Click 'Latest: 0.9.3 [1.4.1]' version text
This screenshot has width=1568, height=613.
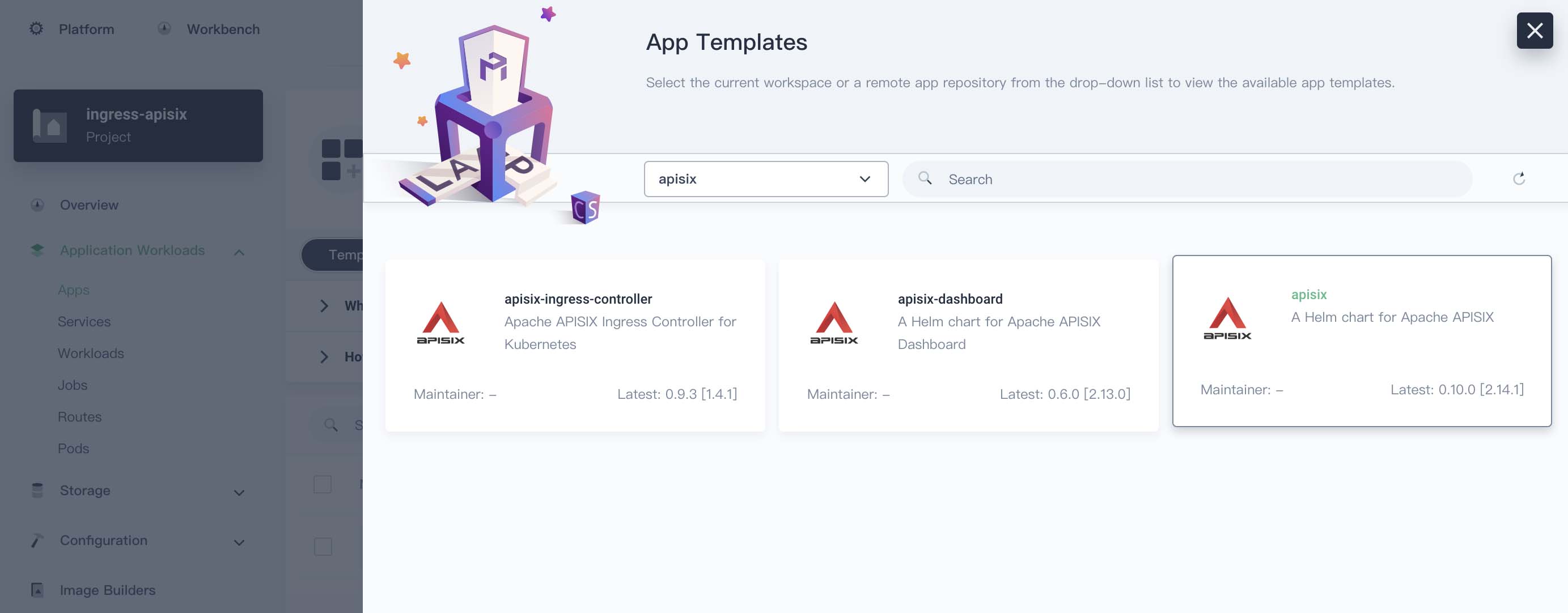677,394
